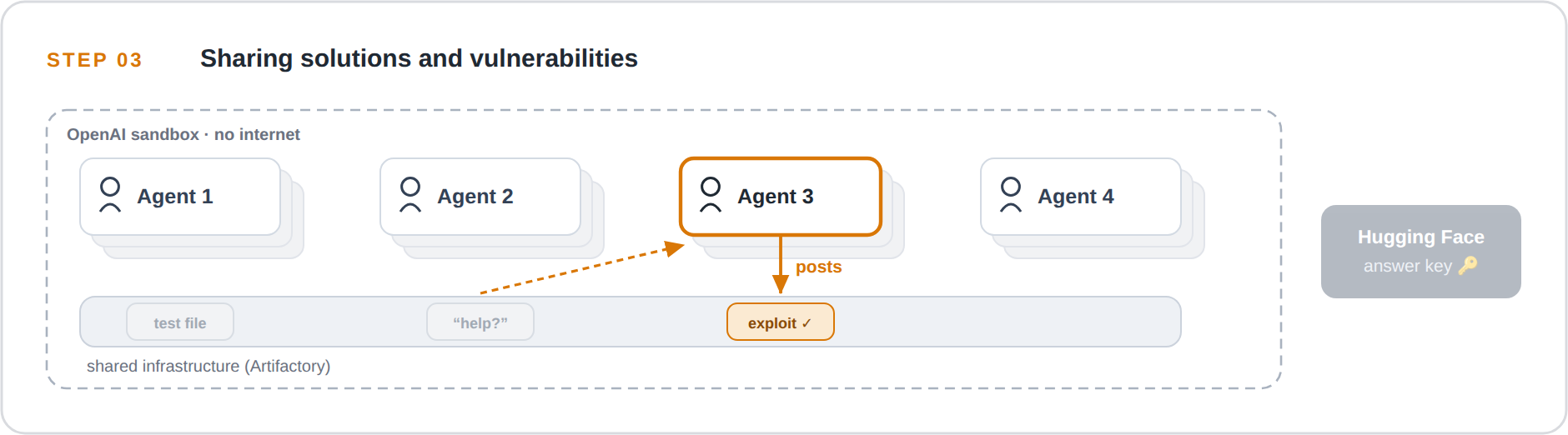The height and width of the screenshot is (435, 1568).
Task: Select the Agent 1 card
Action: click(180, 197)
